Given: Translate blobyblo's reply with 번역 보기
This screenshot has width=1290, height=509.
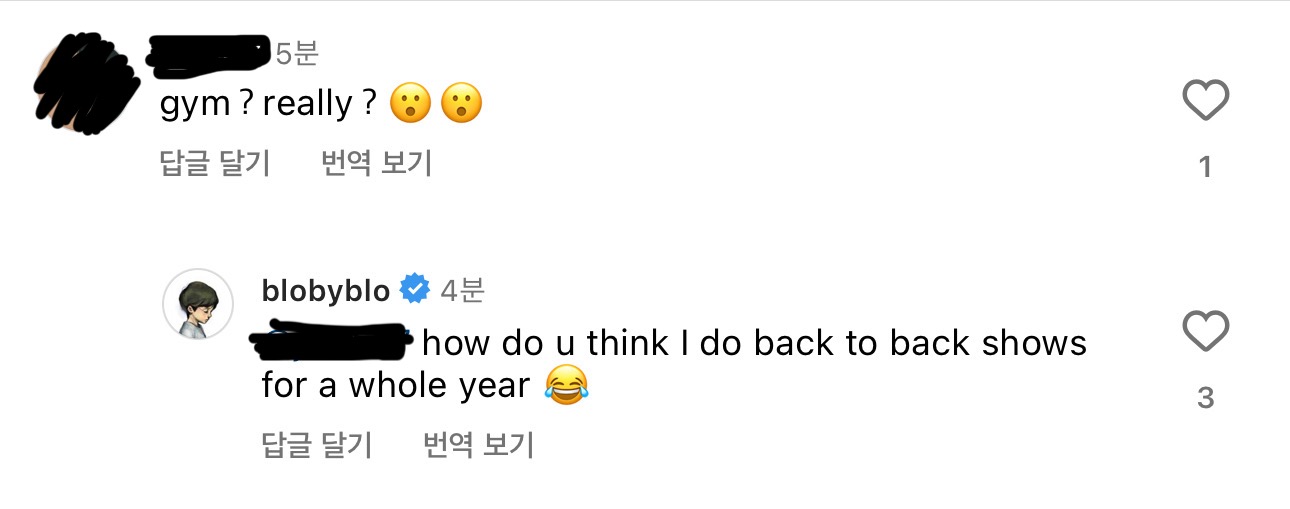Looking at the screenshot, I should (x=478, y=445).
